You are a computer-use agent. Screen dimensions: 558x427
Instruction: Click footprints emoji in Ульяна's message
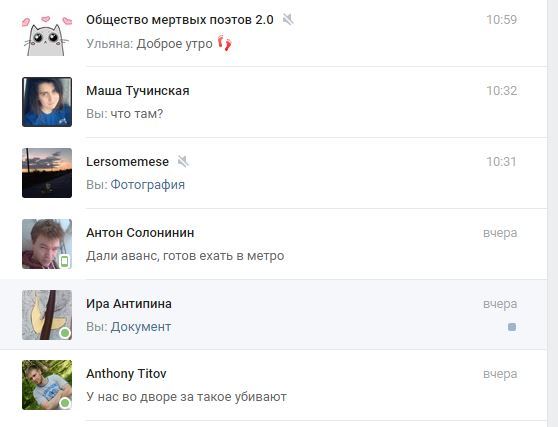point(225,43)
